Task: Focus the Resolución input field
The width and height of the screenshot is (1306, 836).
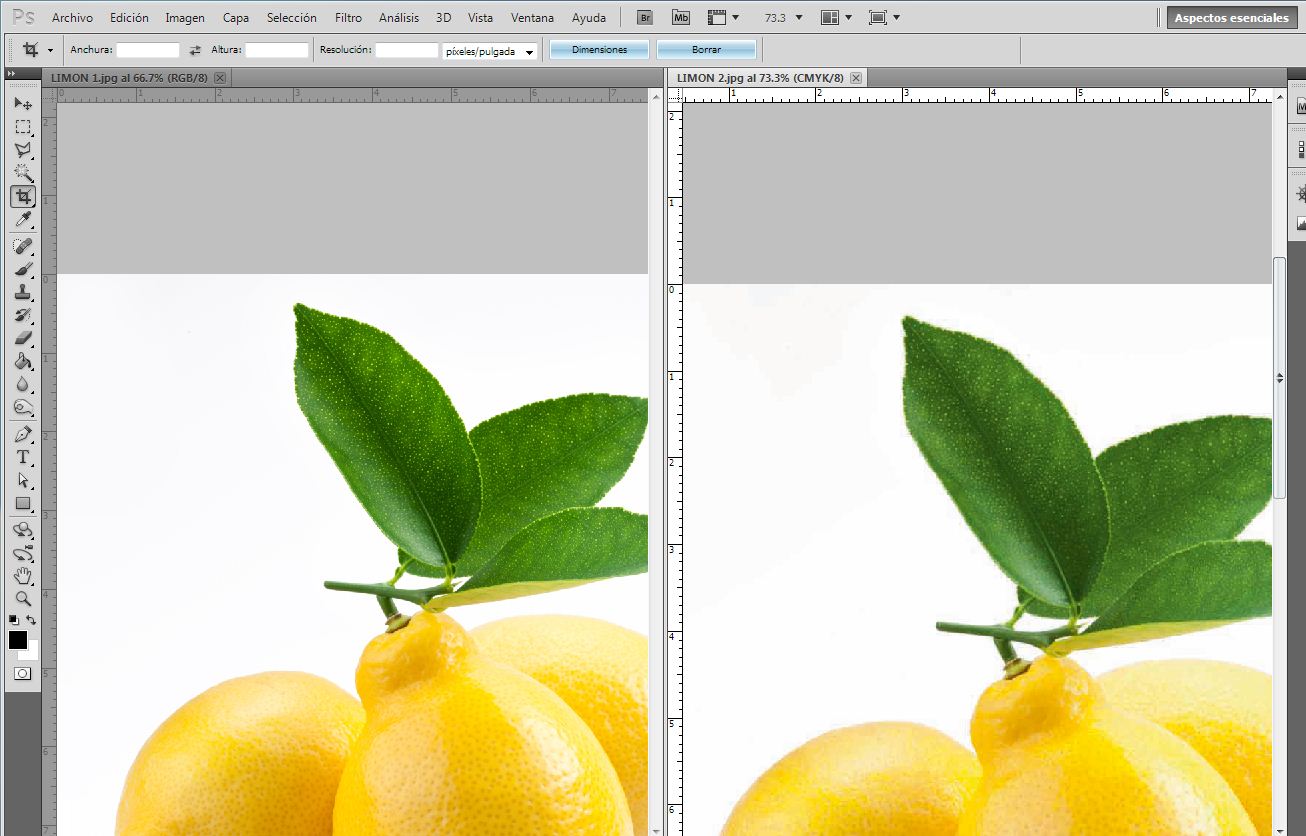Action: (x=407, y=50)
